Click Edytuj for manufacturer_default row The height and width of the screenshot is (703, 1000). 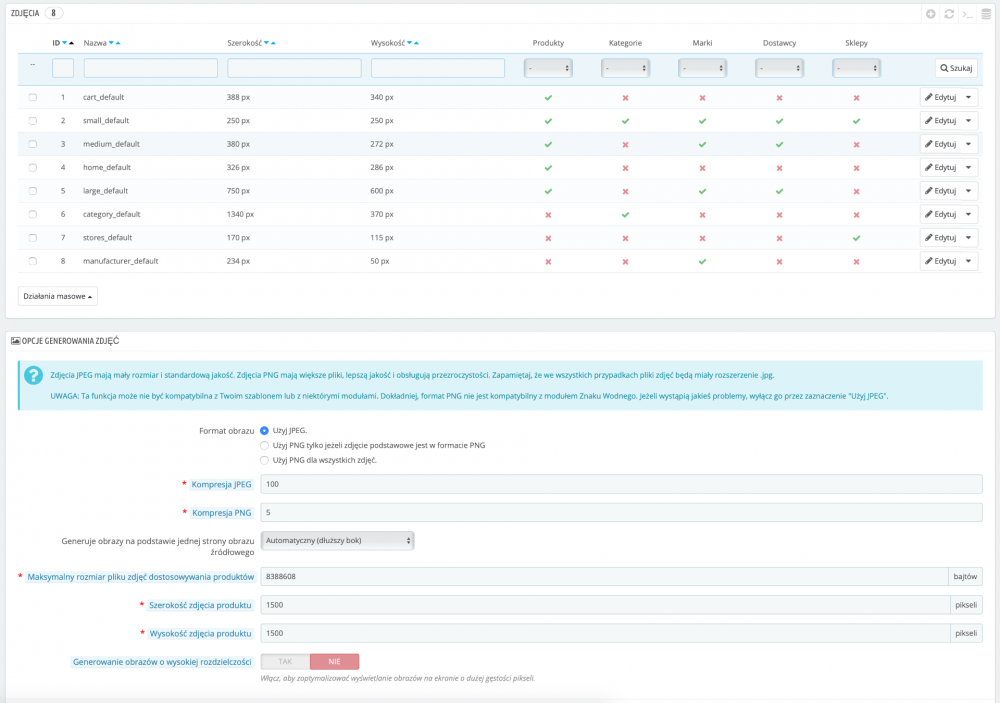point(940,261)
